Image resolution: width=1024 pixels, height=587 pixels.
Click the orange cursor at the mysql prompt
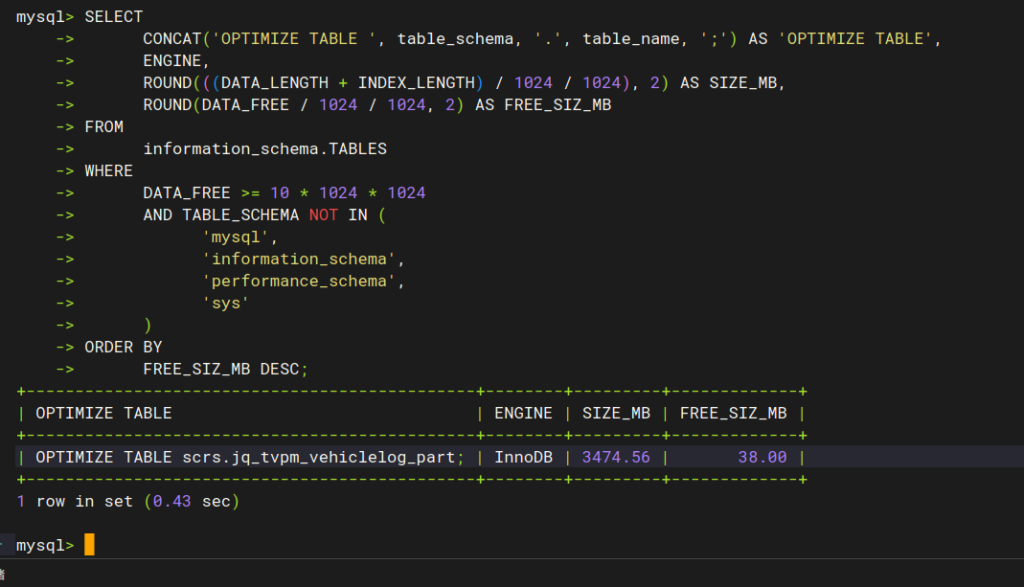pos(89,545)
